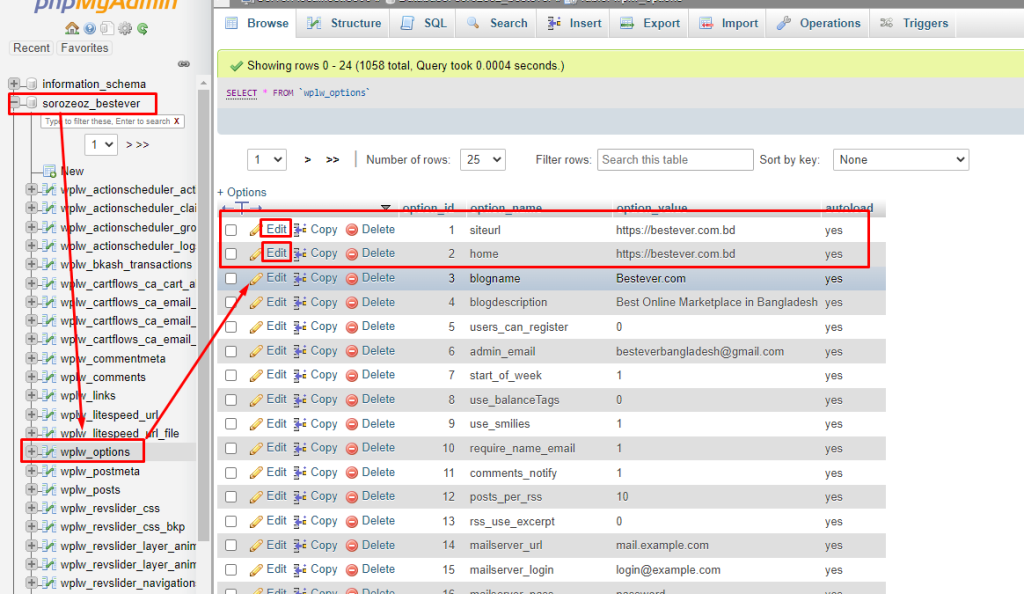Open the wplw_posts table in tree
The width and height of the screenshot is (1024, 594).
90,490
